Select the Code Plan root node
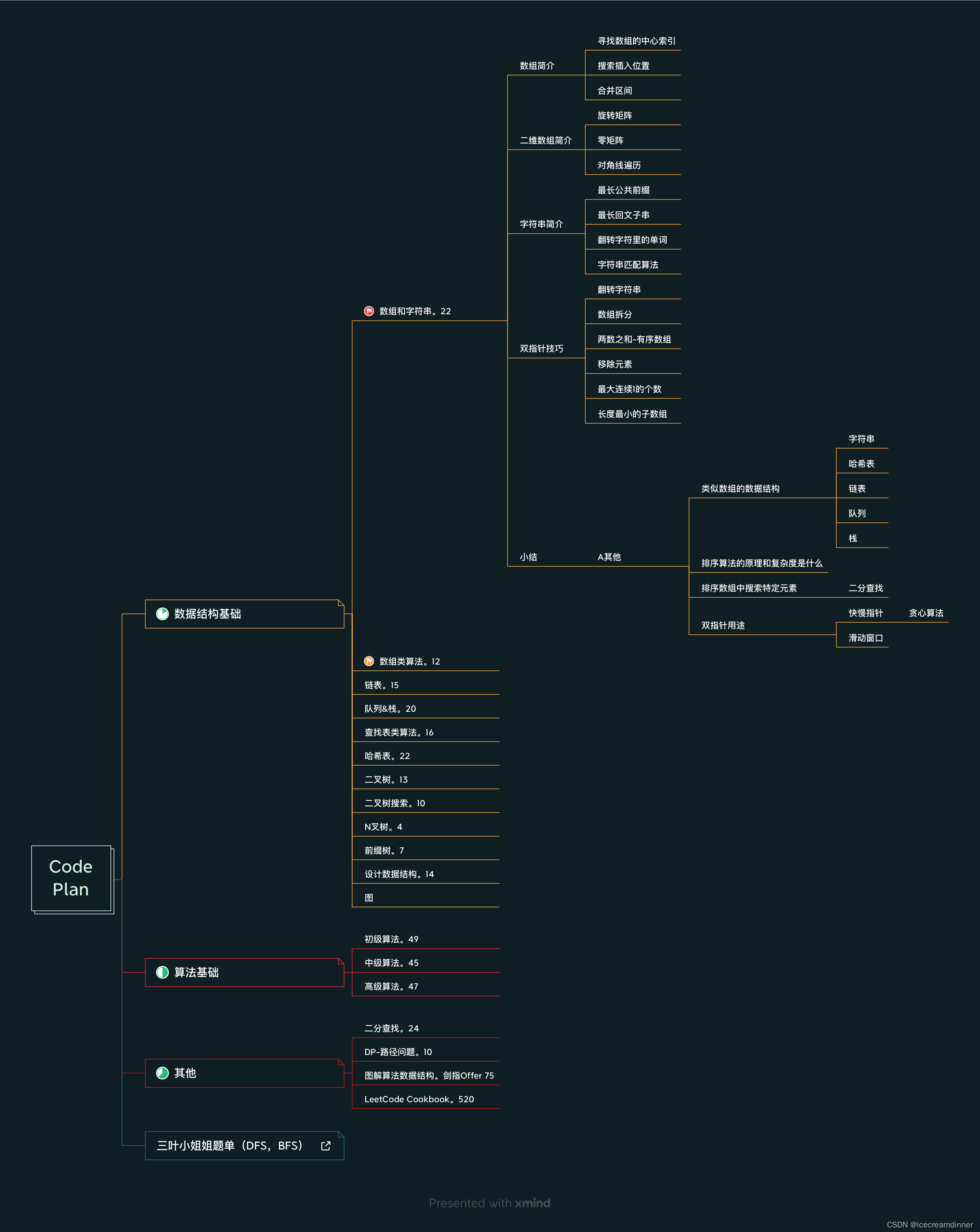 [72, 879]
